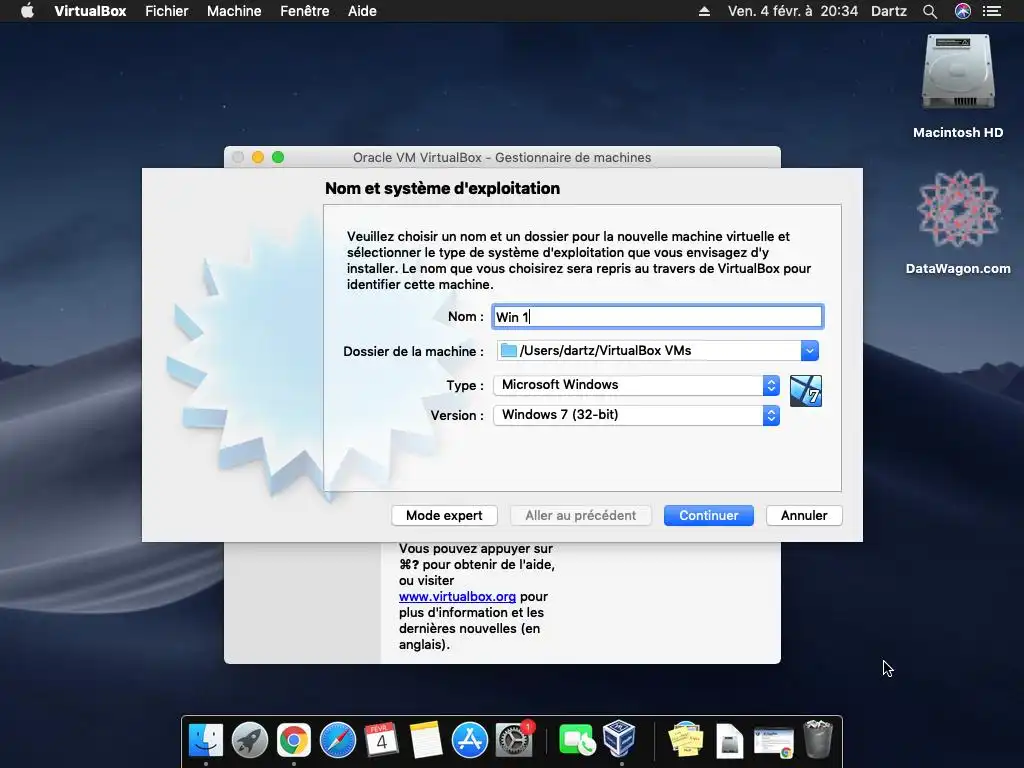The height and width of the screenshot is (768, 1024).
Task: Click the disabled Aller au précédent button
Action: tap(581, 515)
